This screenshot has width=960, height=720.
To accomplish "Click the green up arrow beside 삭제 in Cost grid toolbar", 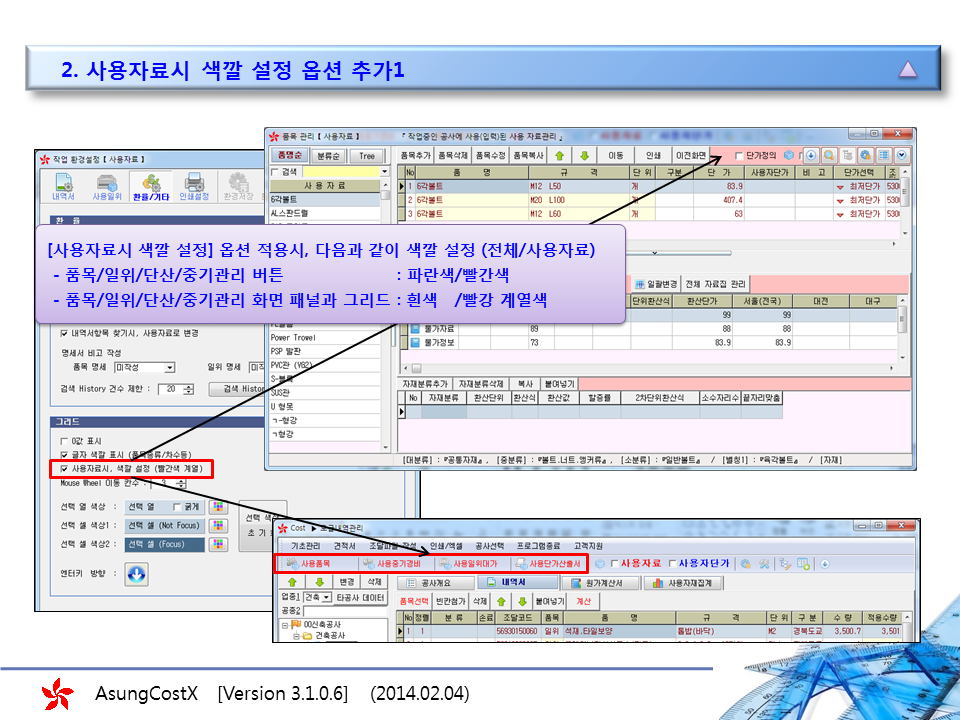I will 501,601.
